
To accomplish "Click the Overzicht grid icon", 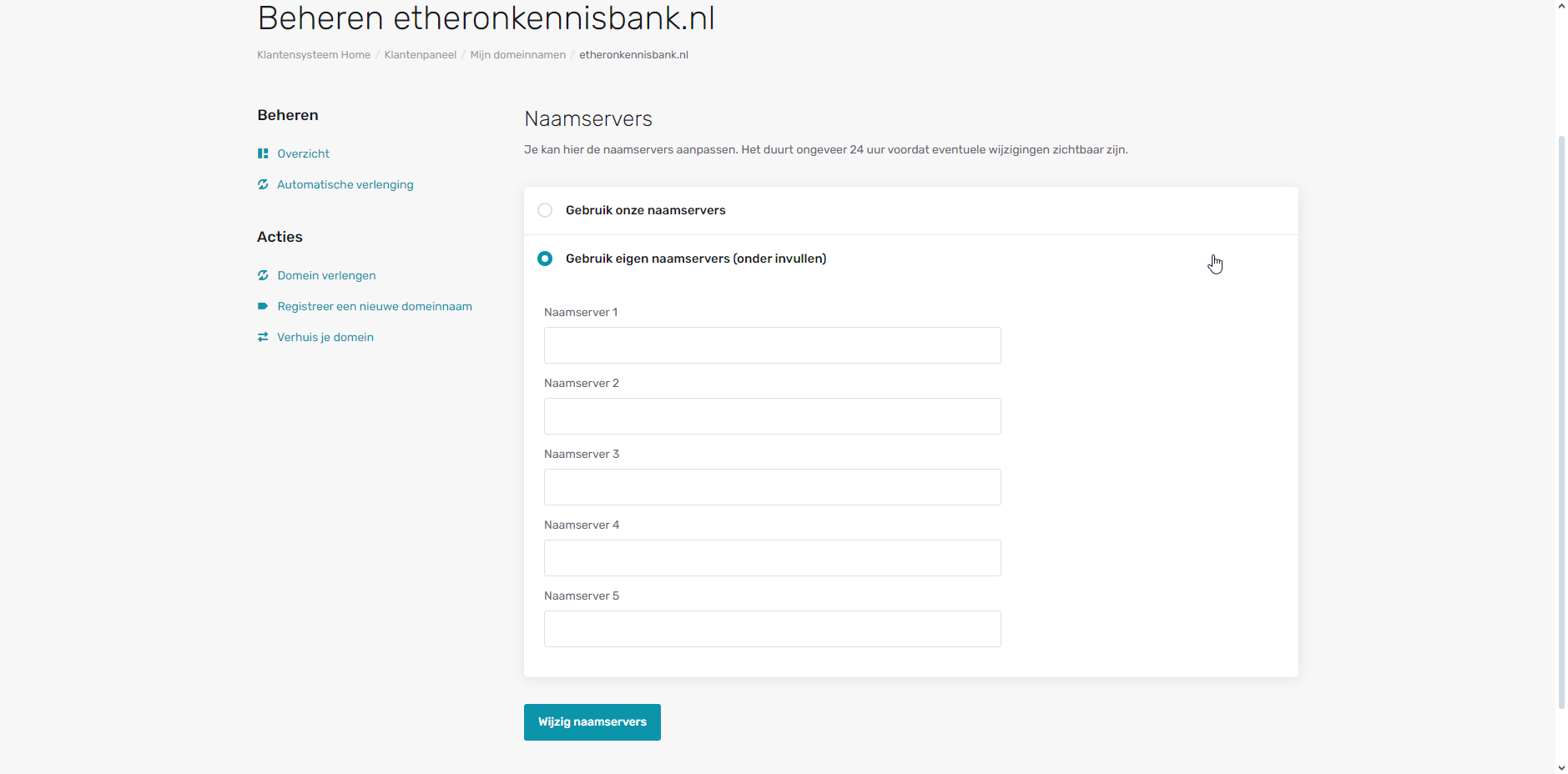I will tap(263, 153).
